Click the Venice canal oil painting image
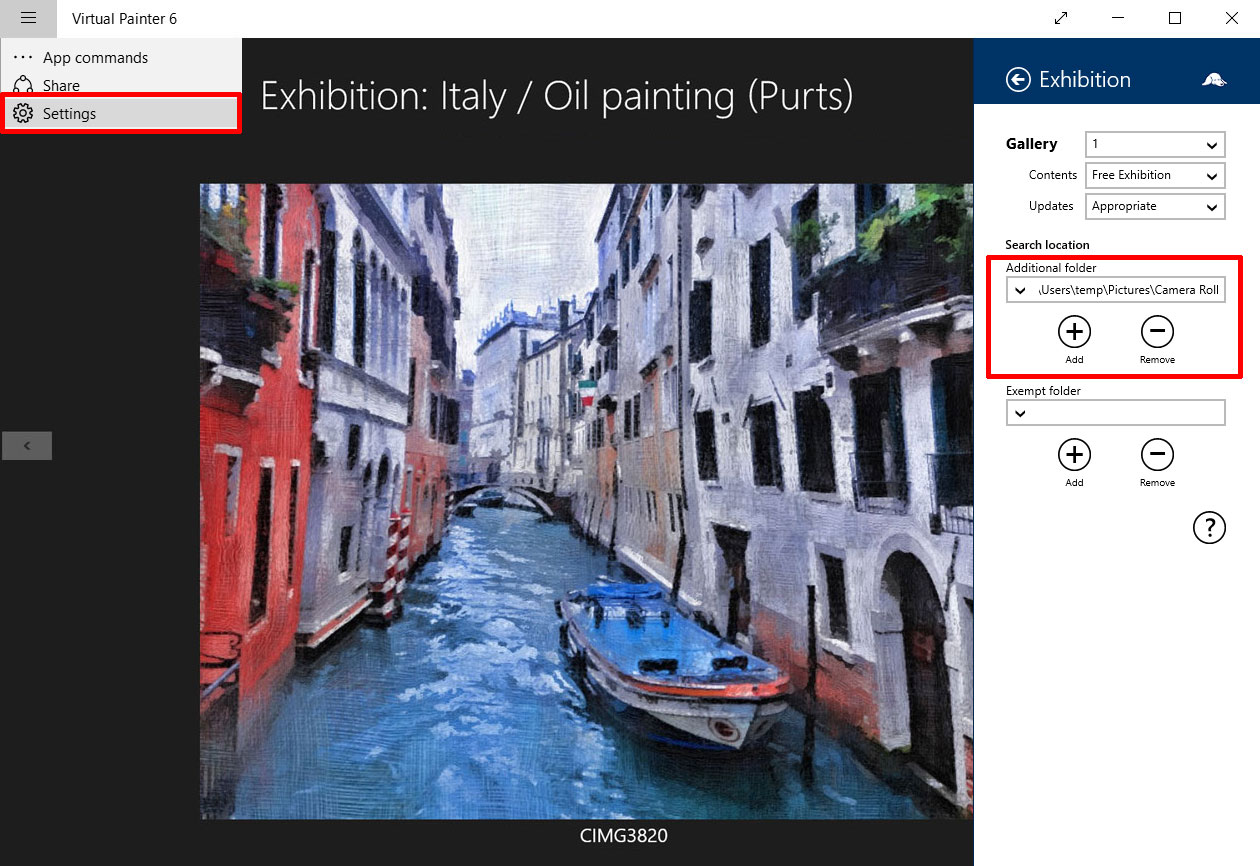Screen dimensions: 1260x866 tap(586, 501)
